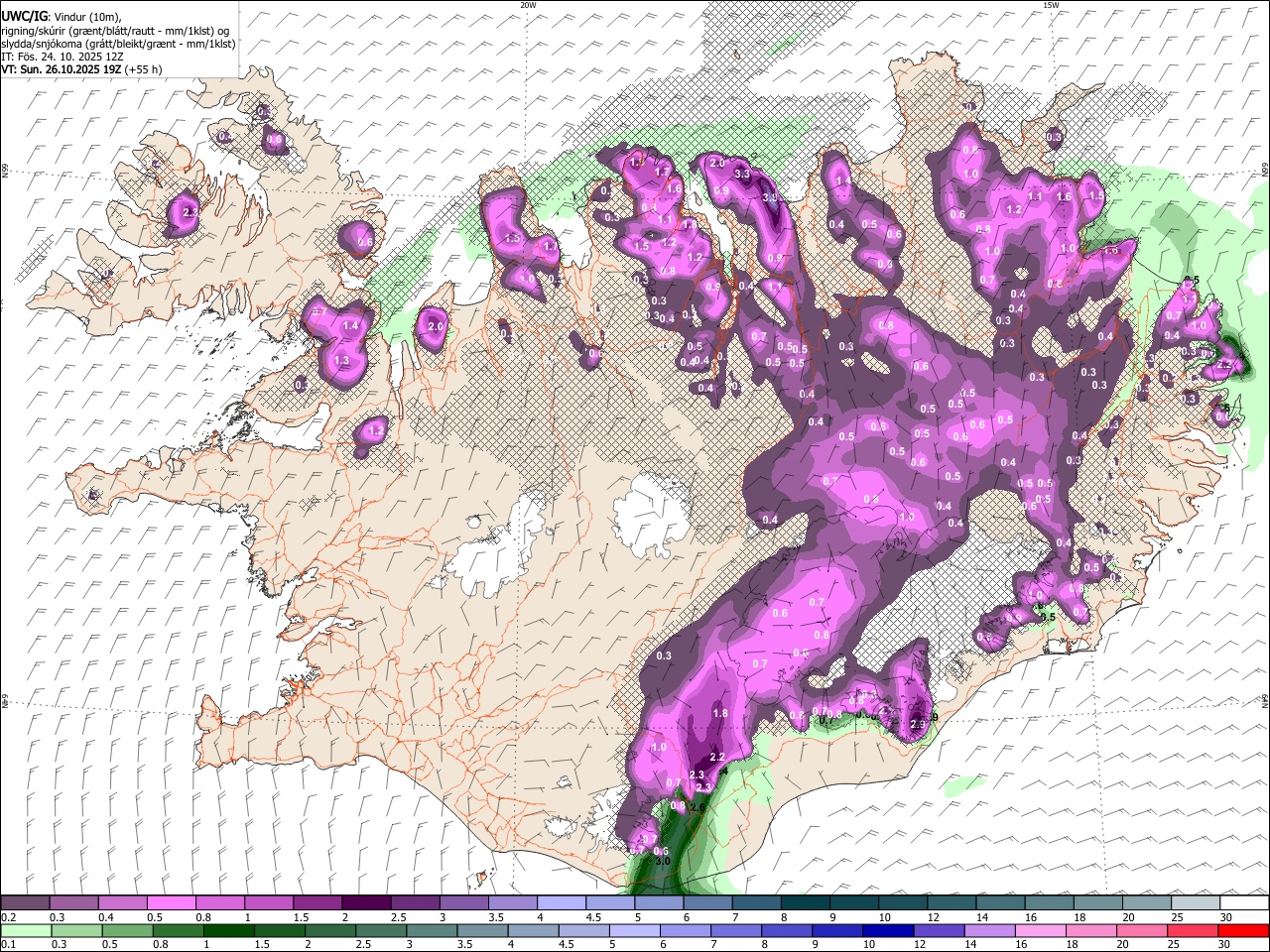
Task: Click the '3.0' value near the south coast
Action: [x=664, y=861]
